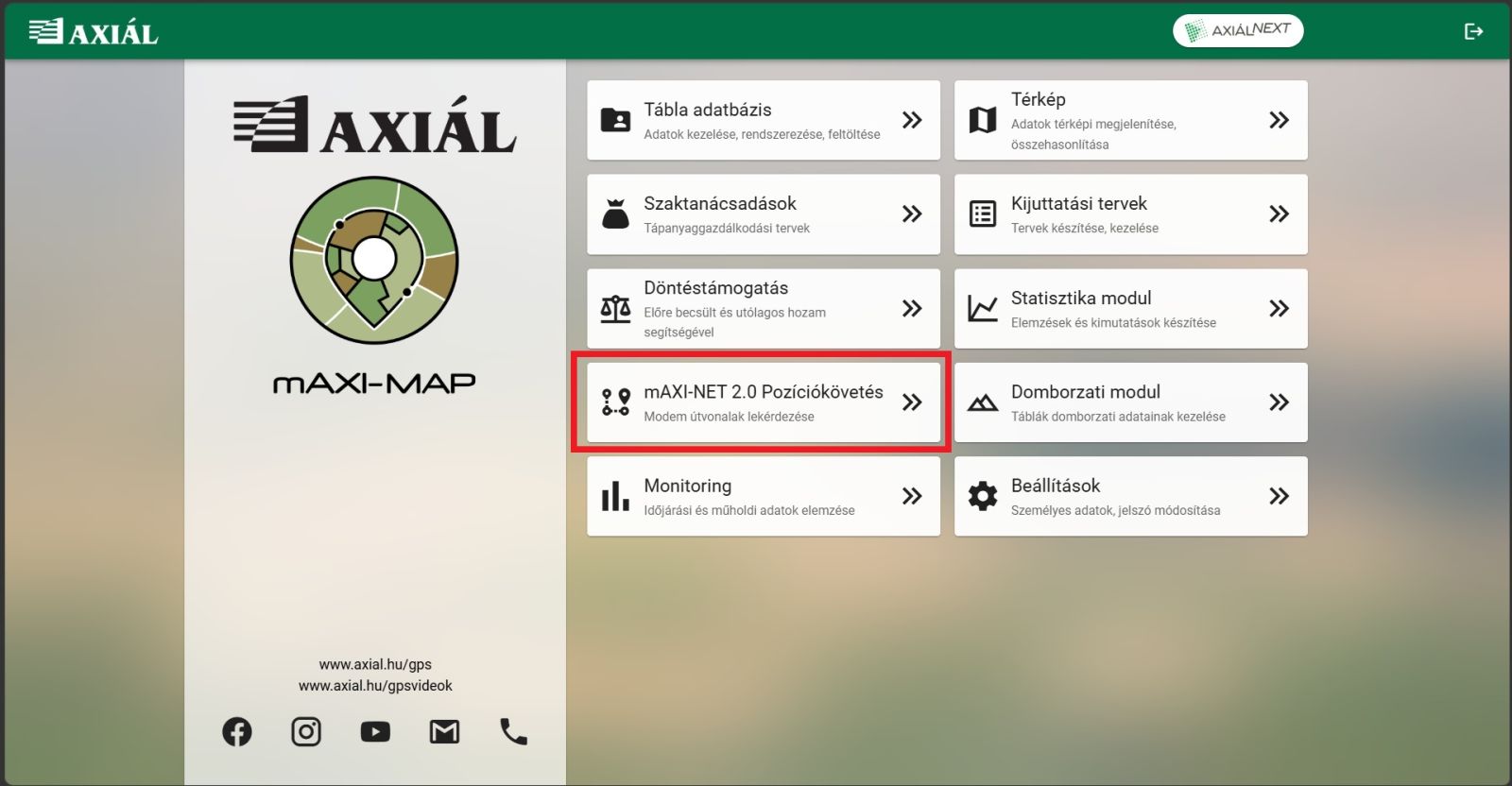The image size is (1512, 786).
Task: Expand Beállítások via double chevron
Action: point(1279,496)
